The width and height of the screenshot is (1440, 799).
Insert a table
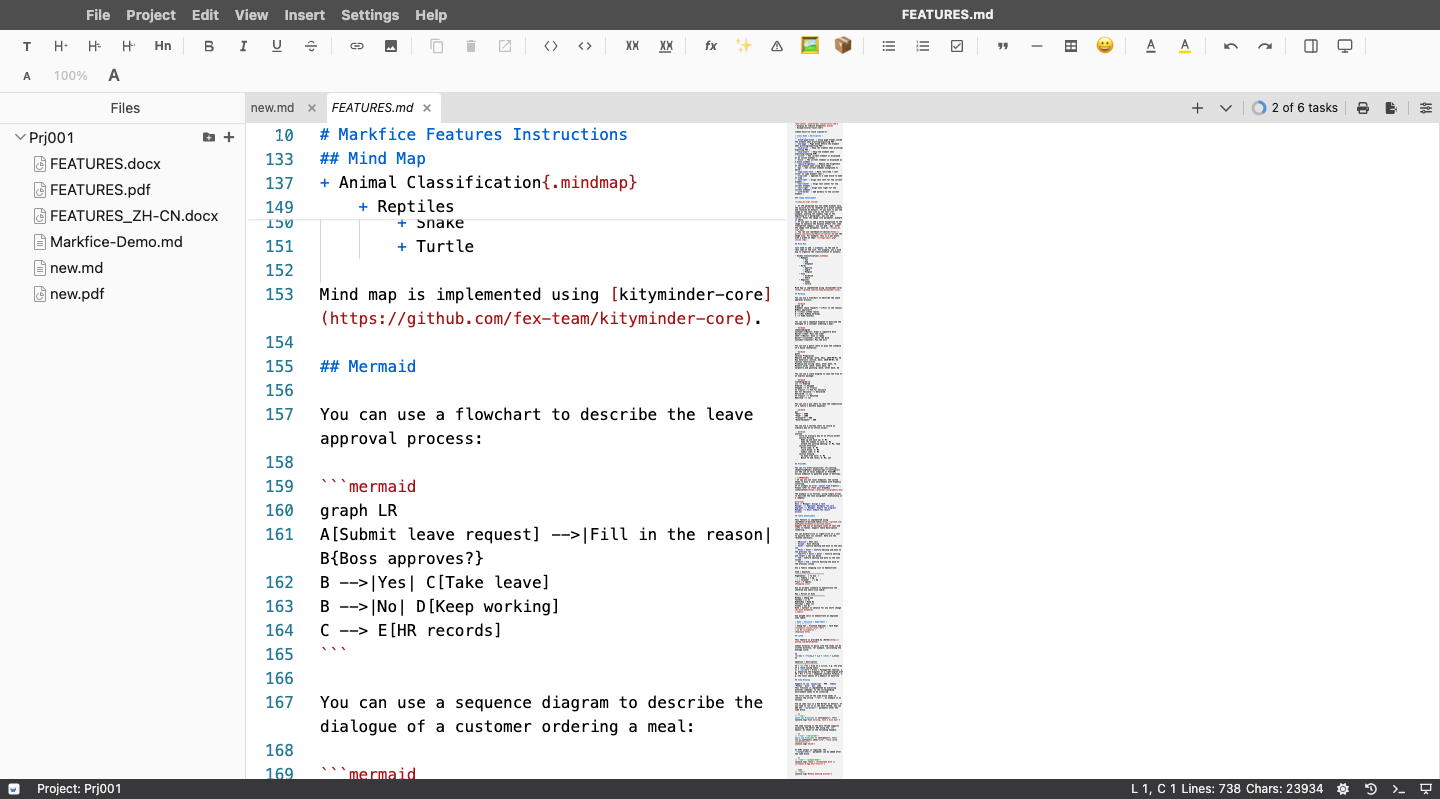pos(1071,46)
